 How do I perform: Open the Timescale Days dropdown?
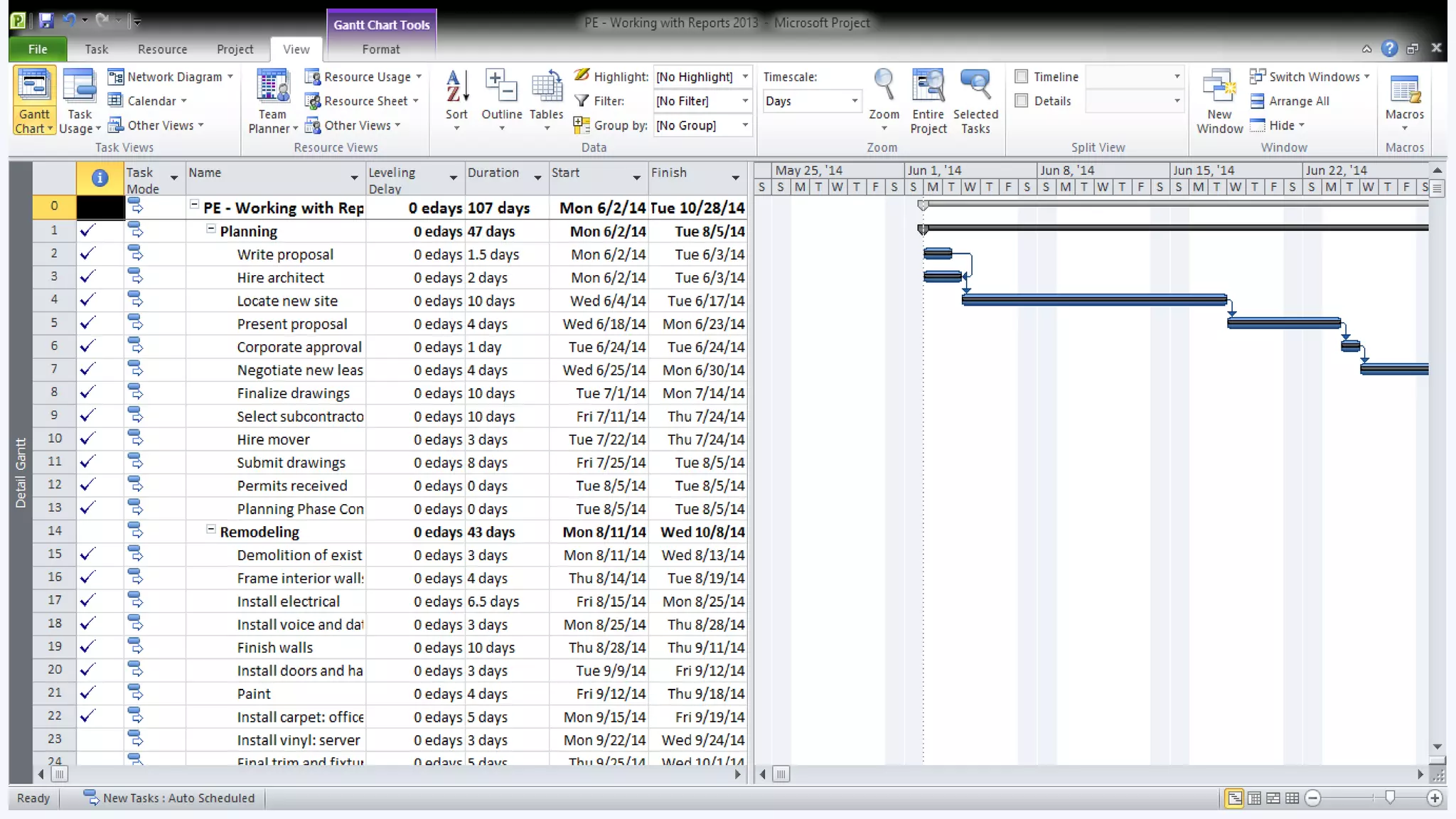tap(854, 101)
